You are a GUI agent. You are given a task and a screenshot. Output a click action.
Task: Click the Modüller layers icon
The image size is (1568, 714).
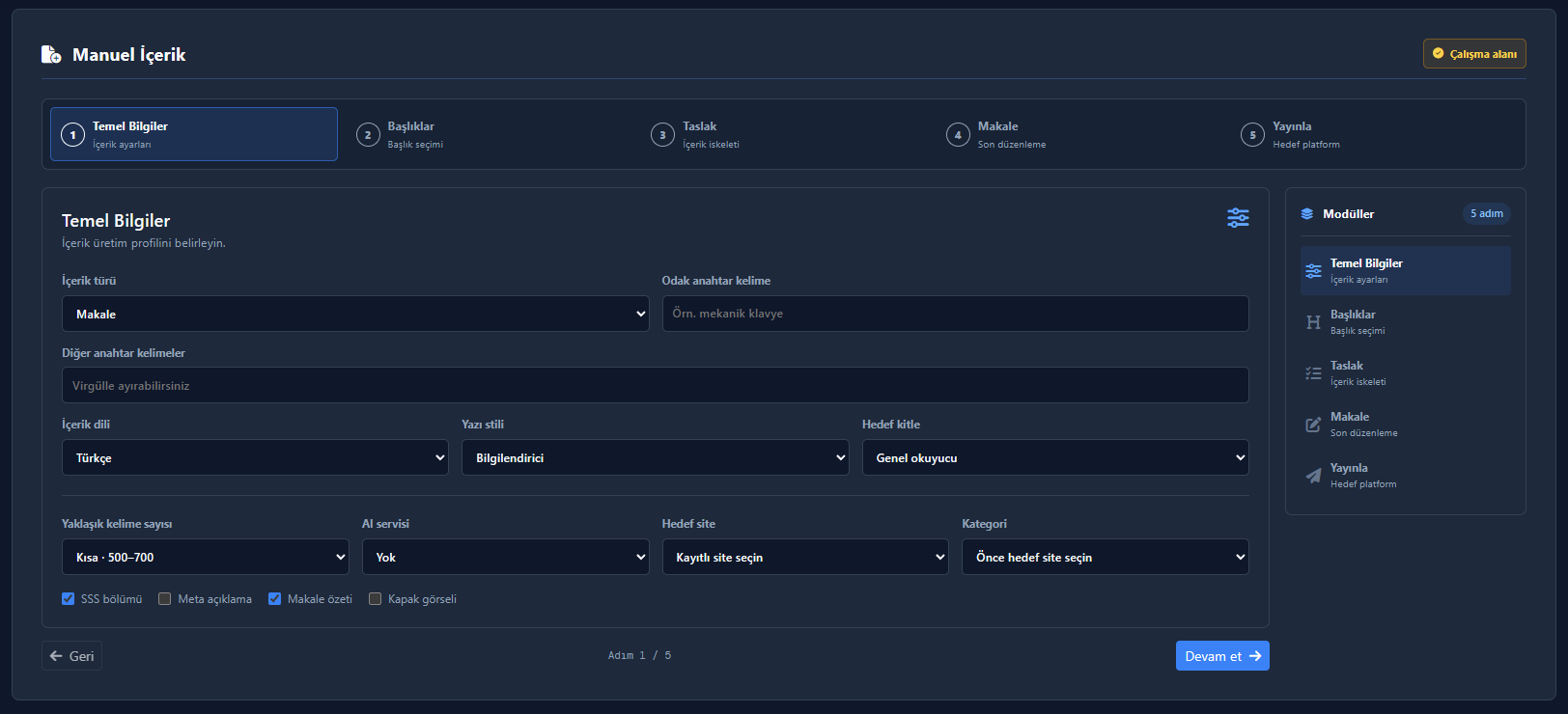[x=1307, y=214]
